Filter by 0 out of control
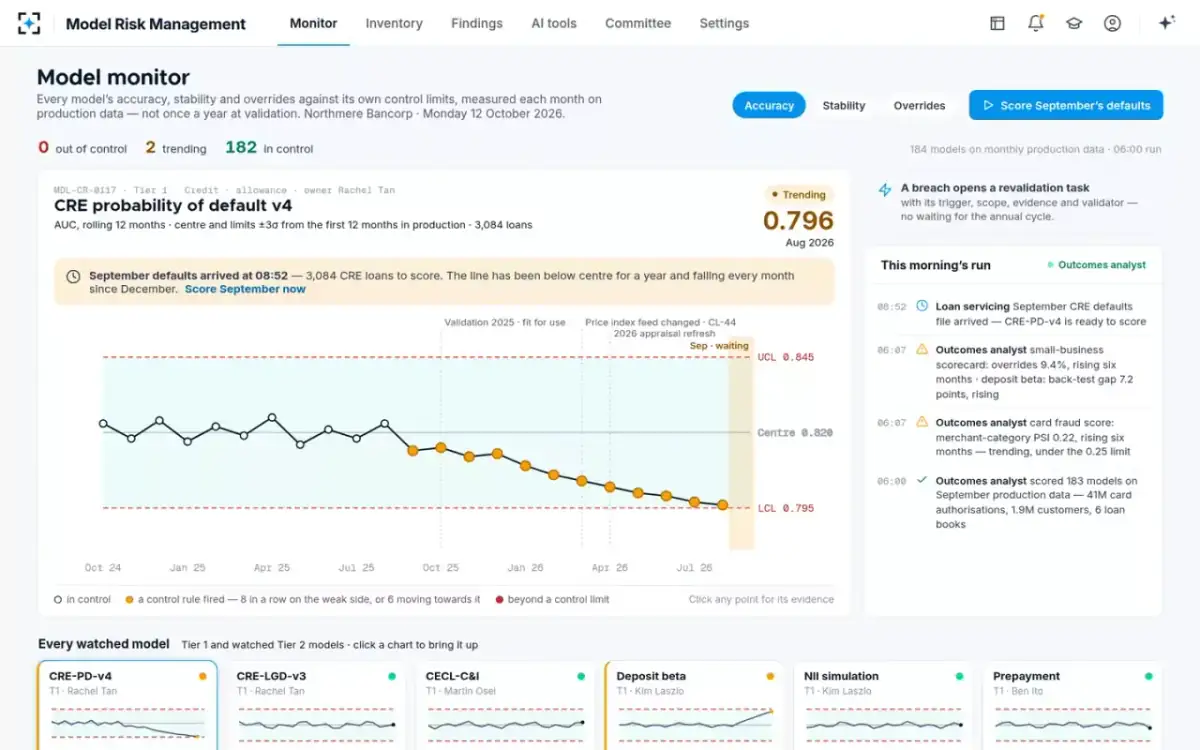The image size is (1200, 750). pyautogui.click(x=83, y=148)
